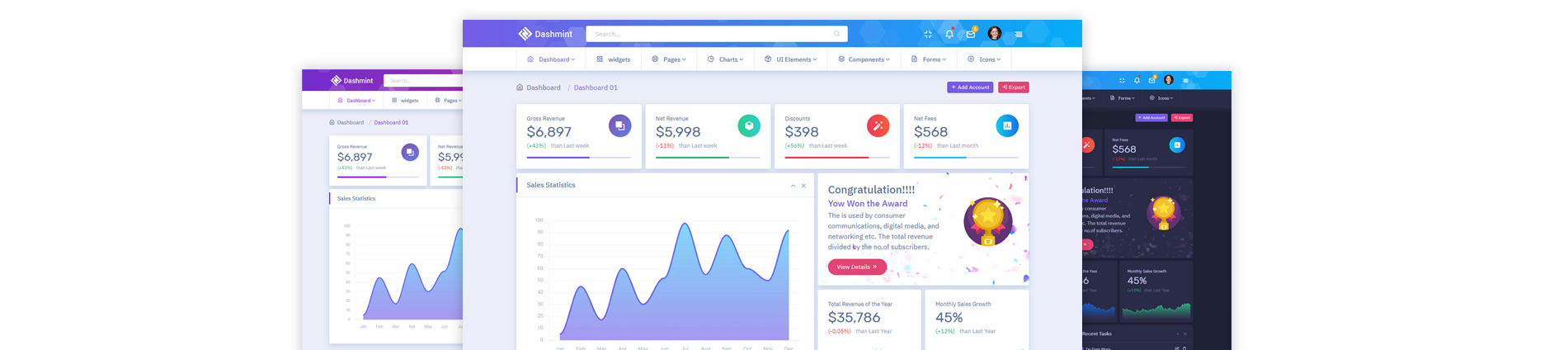Click the gold award trophy in center dashboard
The height and width of the screenshot is (350, 1568).
coord(987,220)
